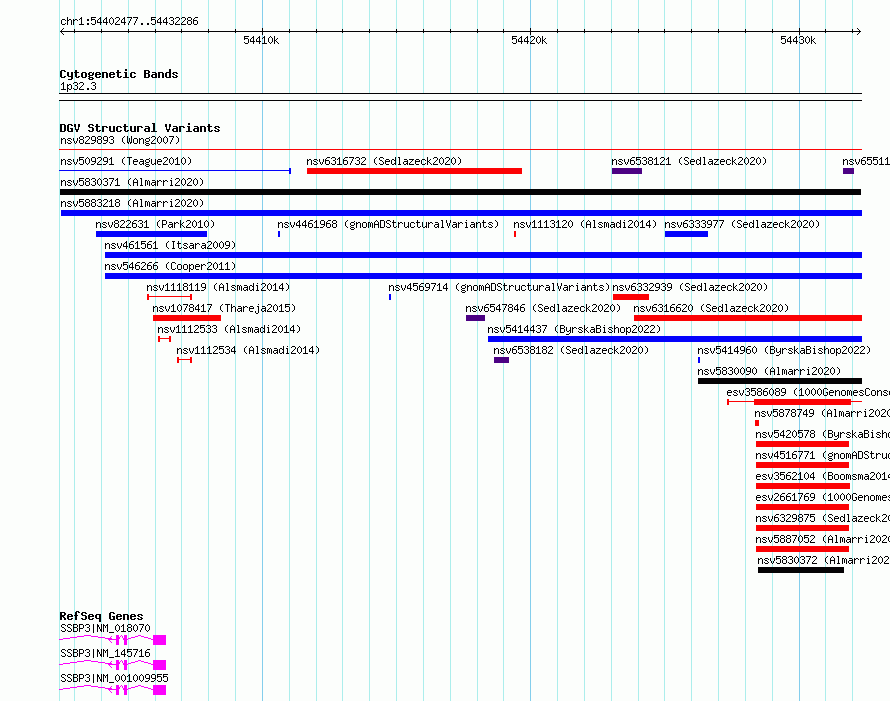Viewport: 890px width, 701px height.
Task: Click the esv3562104 variant label
Action: pyautogui.click(x=822, y=476)
